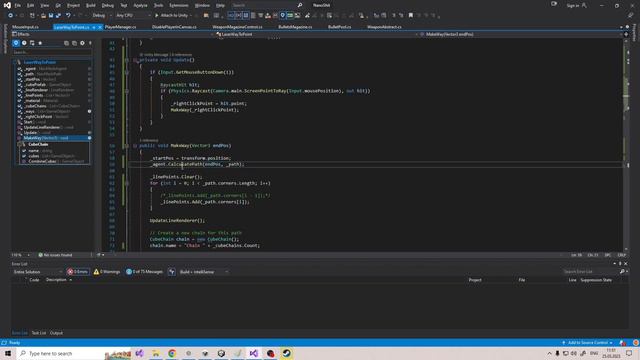640x360 pixels.
Task: Click the ready status icon in blue status bar
Action: [x=4, y=342]
